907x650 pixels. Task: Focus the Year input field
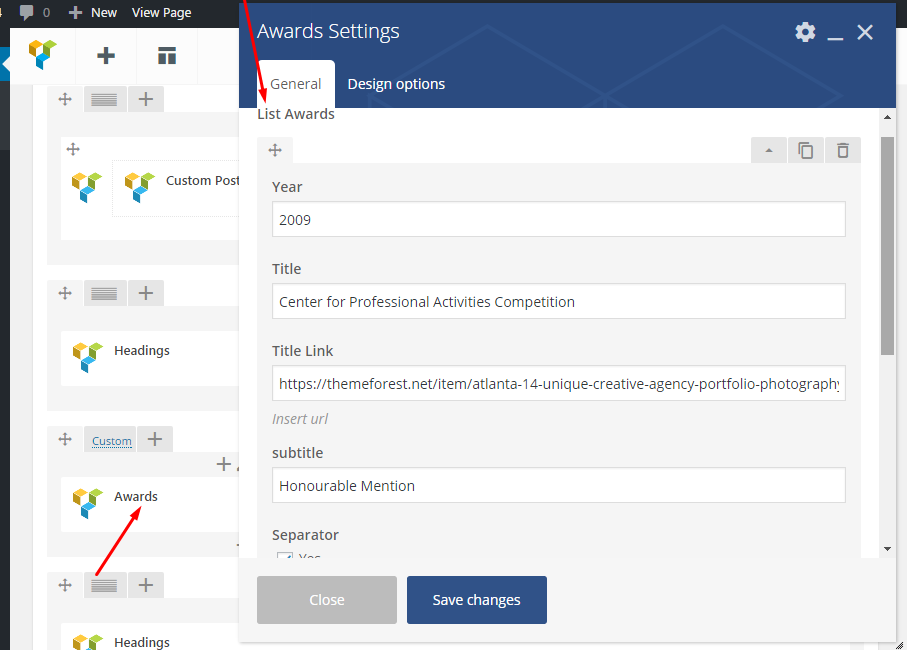pos(559,219)
